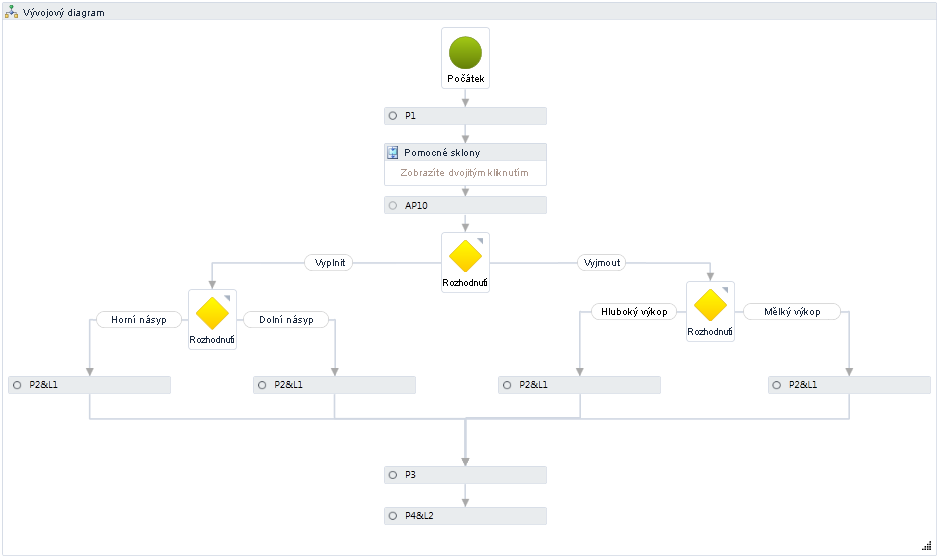The width and height of the screenshot is (940, 560).
Task: Select P2&L1 activity under Horní násyp
Action: click(90, 385)
